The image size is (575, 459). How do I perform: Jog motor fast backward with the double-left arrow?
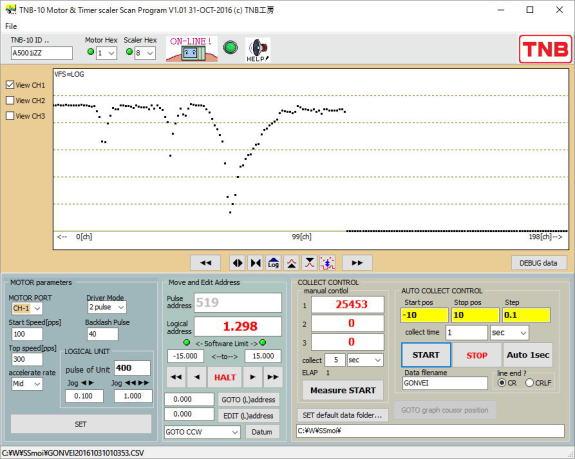tap(176, 377)
